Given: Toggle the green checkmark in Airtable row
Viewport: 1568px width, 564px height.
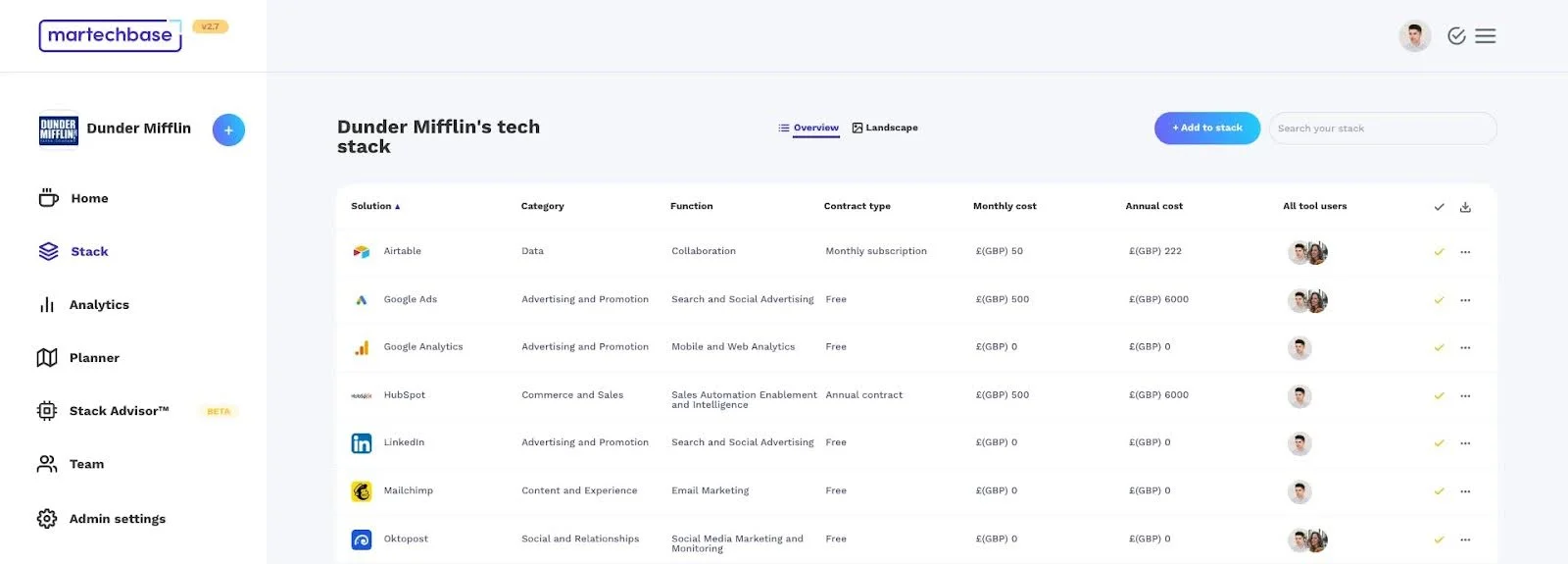Looking at the screenshot, I should [1439, 252].
